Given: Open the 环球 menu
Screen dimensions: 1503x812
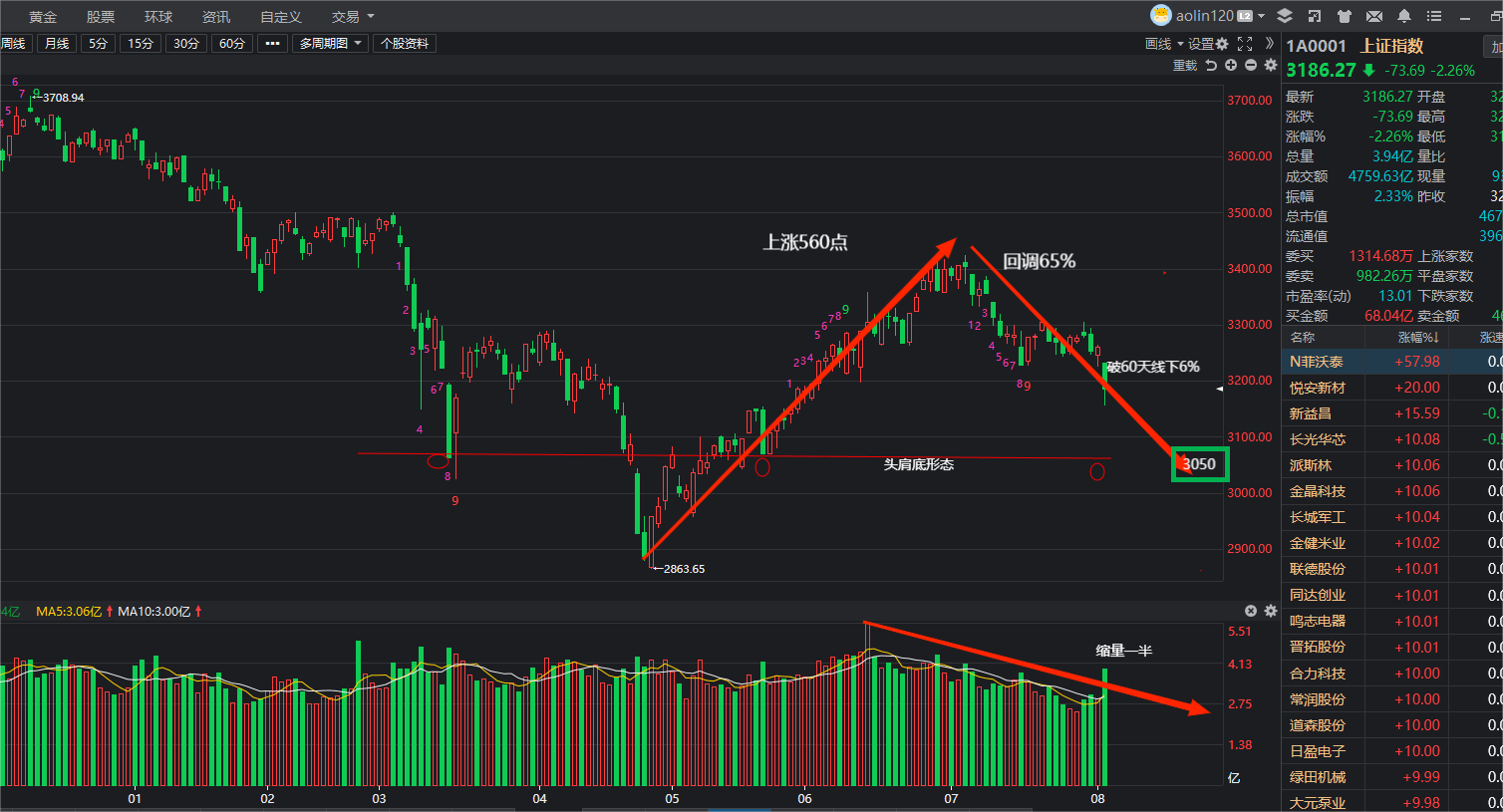Looking at the screenshot, I should pyautogui.click(x=158, y=17).
